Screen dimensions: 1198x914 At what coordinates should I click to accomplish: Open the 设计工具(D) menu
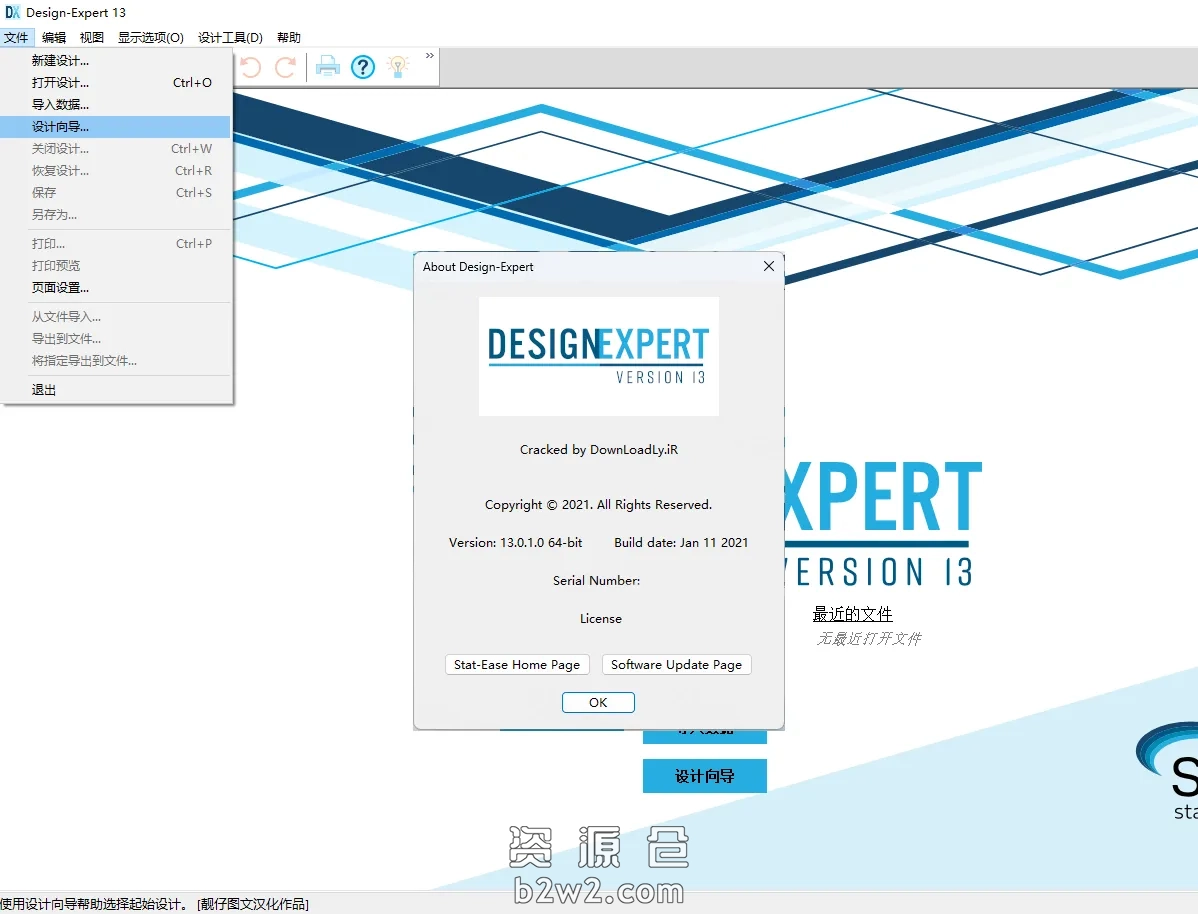tap(230, 38)
